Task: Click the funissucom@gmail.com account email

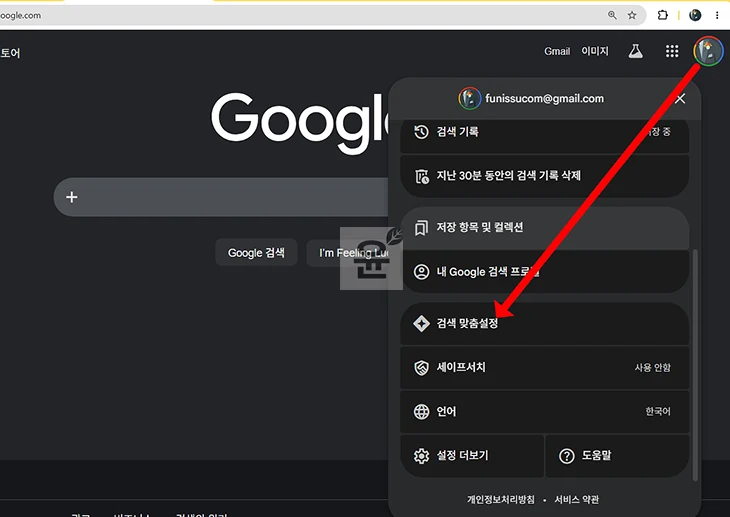Action: [544, 99]
